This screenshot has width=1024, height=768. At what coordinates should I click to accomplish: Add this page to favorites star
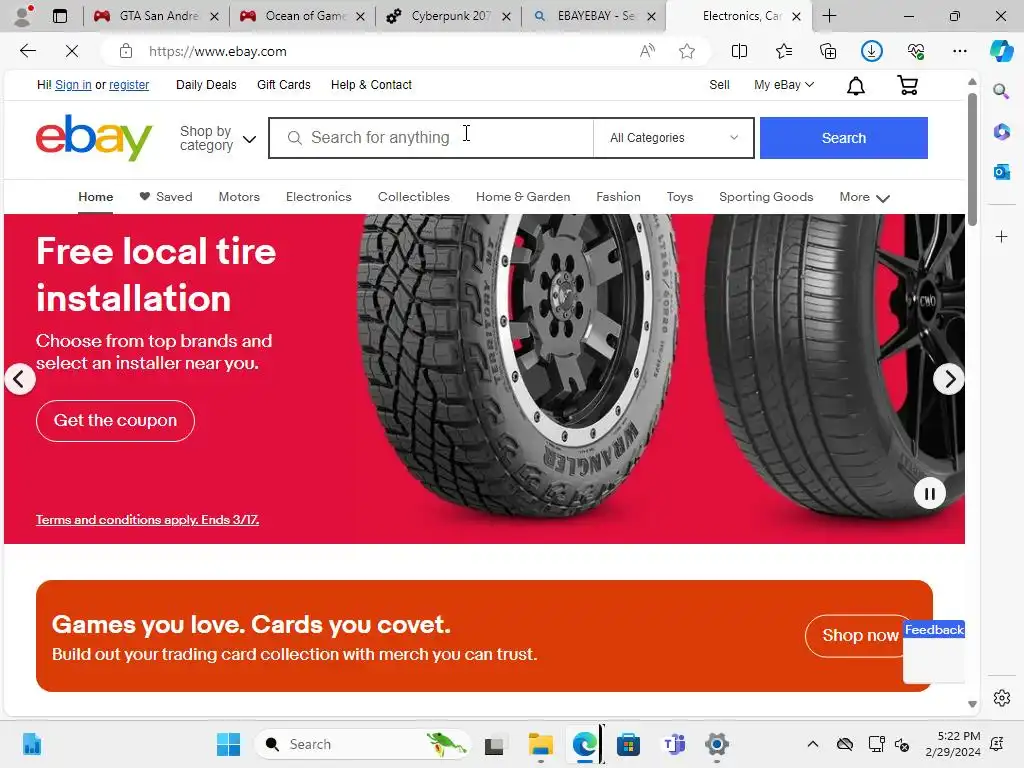[686, 51]
